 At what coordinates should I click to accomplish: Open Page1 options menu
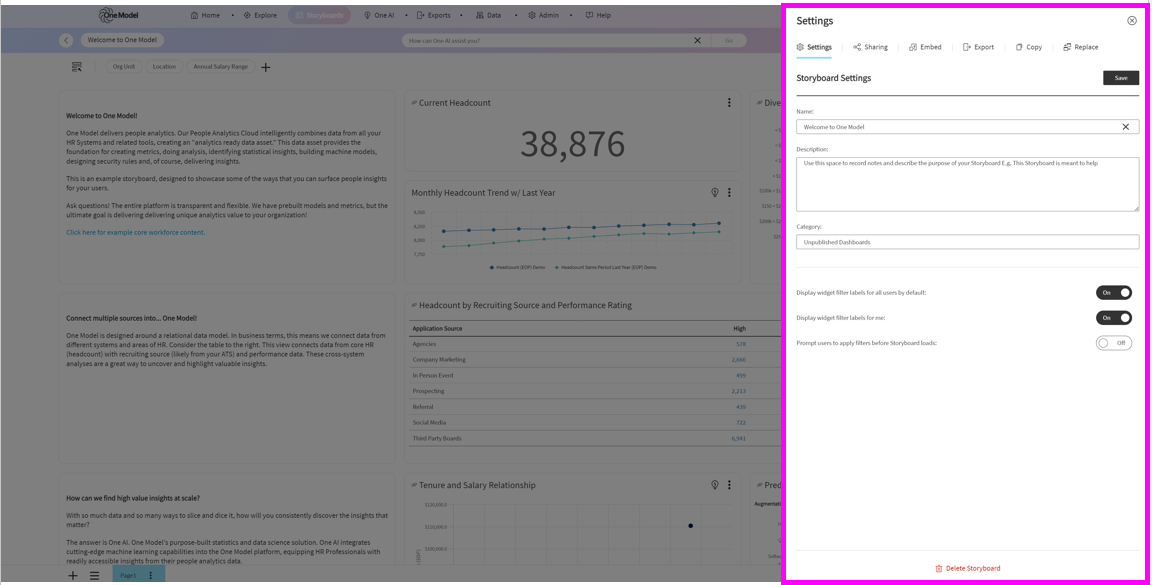[x=151, y=575]
